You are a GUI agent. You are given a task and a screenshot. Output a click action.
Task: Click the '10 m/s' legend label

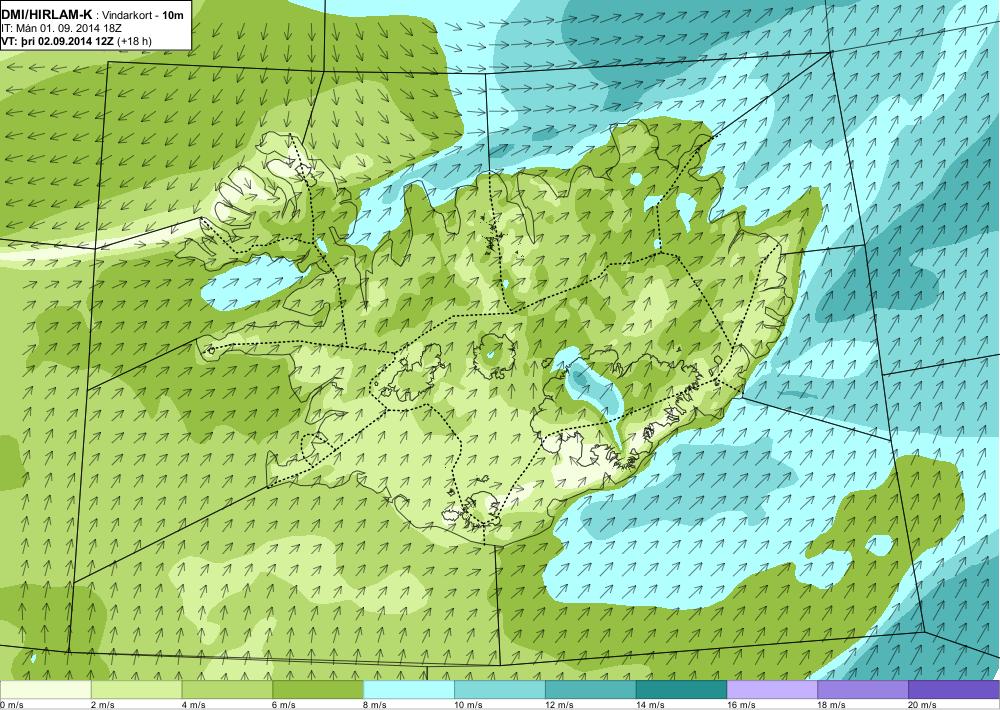click(x=469, y=705)
